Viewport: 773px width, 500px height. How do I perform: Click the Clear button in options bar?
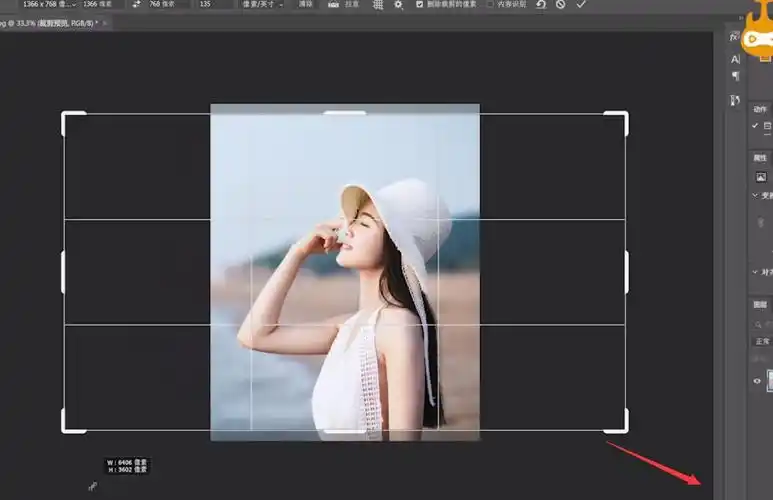click(x=305, y=5)
